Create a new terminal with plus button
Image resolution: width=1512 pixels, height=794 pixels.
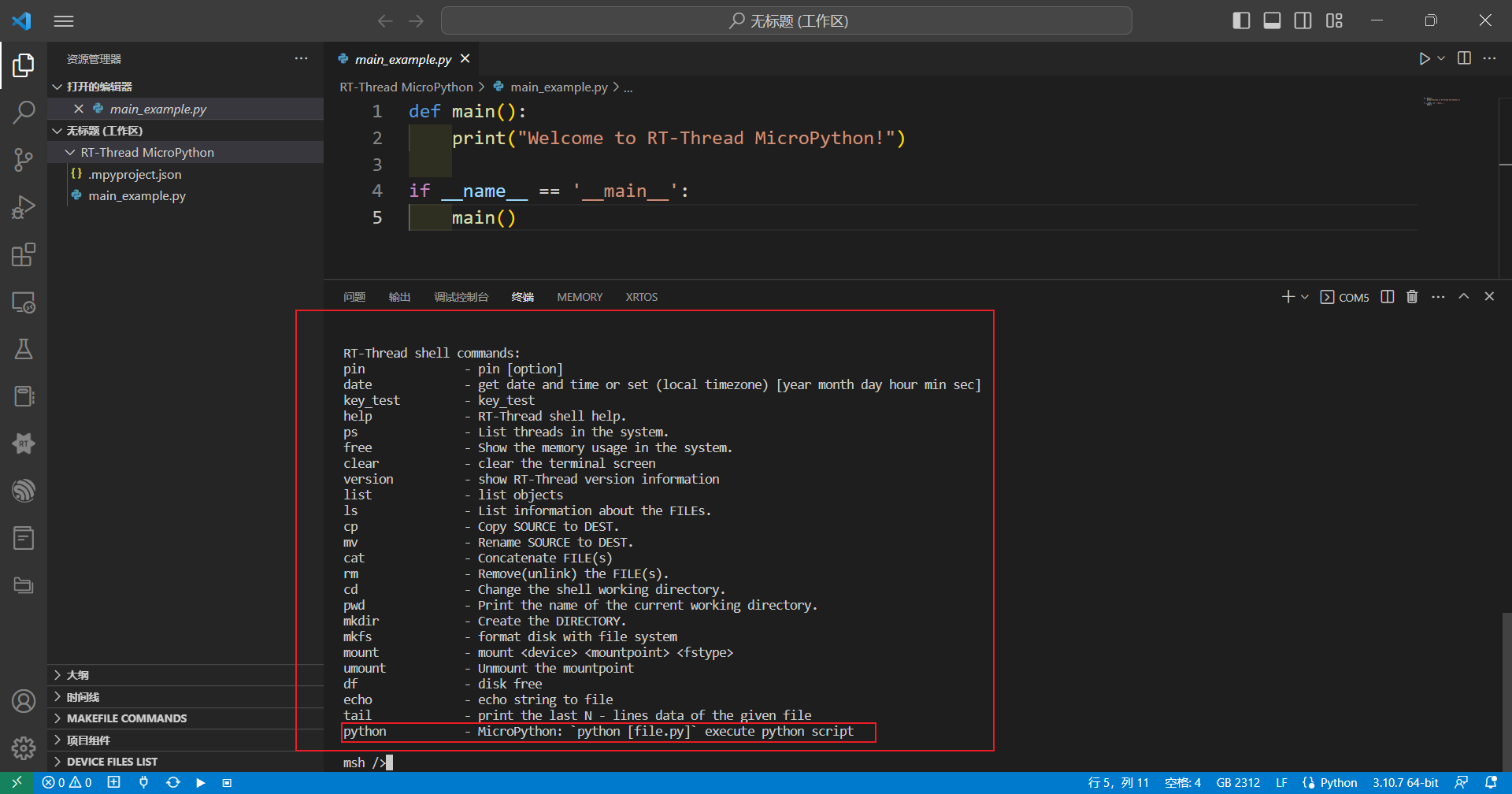(x=1288, y=296)
